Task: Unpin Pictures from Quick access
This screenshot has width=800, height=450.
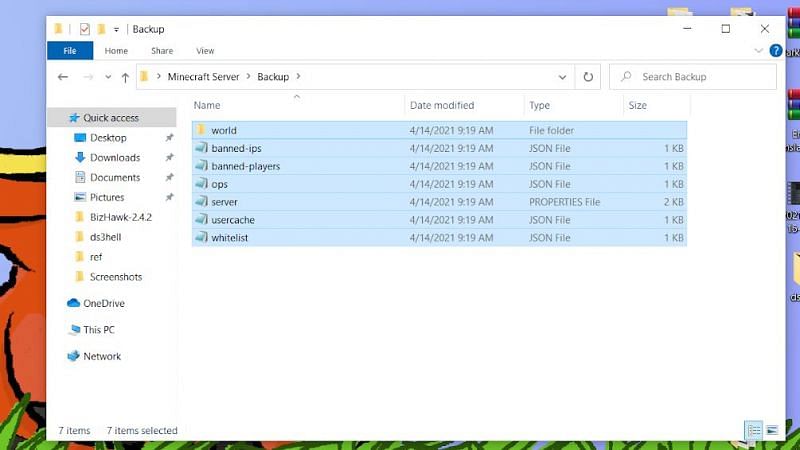Action: (169, 198)
